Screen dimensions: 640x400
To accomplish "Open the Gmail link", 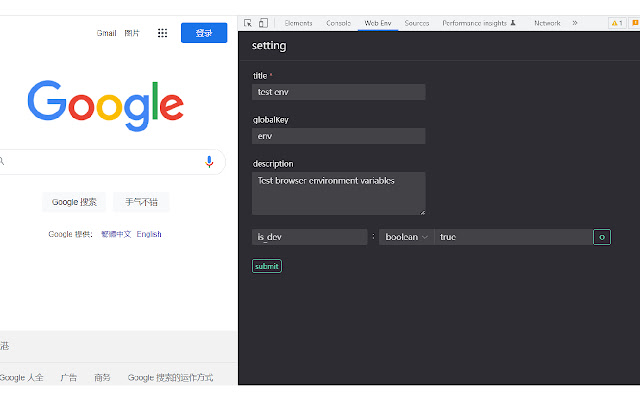I will [x=107, y=33].
